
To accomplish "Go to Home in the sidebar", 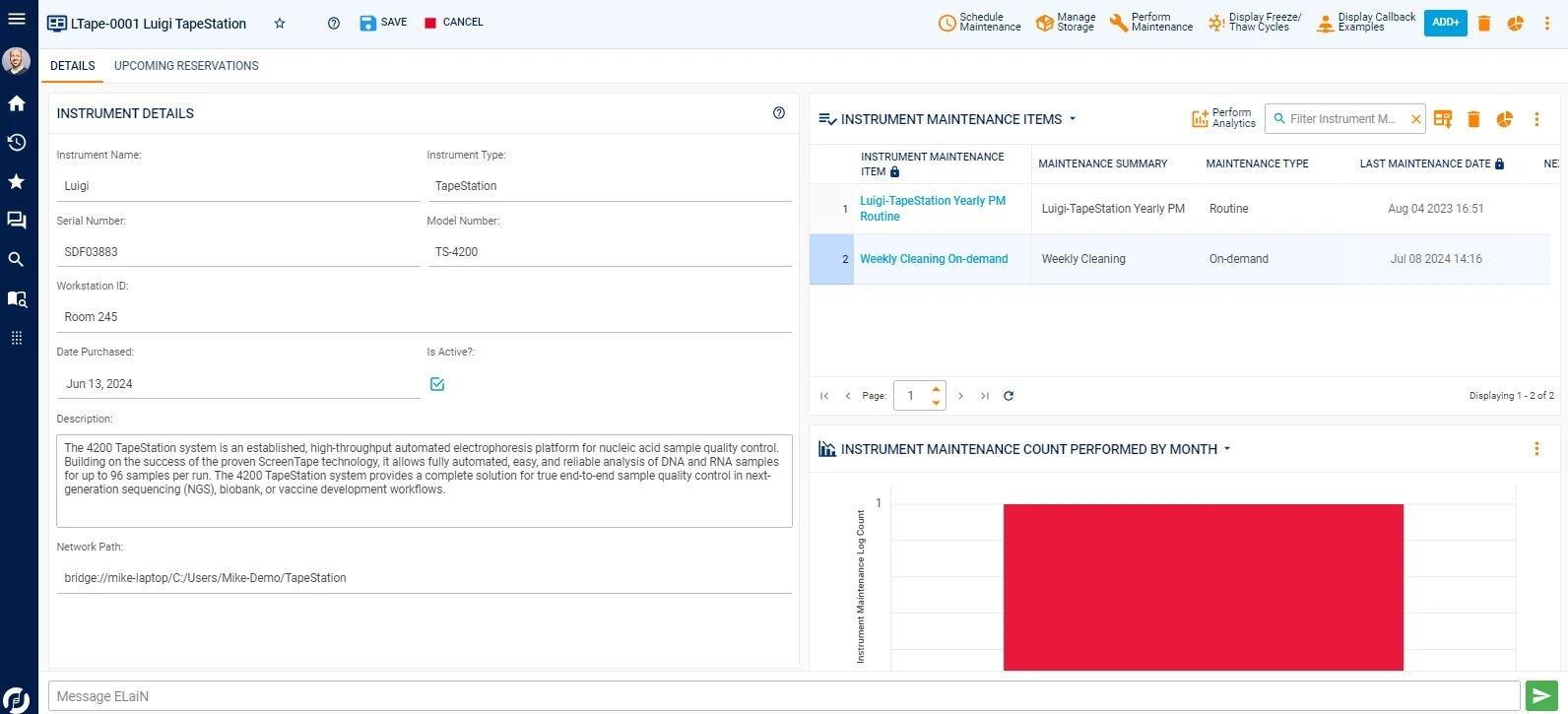I will click(17, 103).
